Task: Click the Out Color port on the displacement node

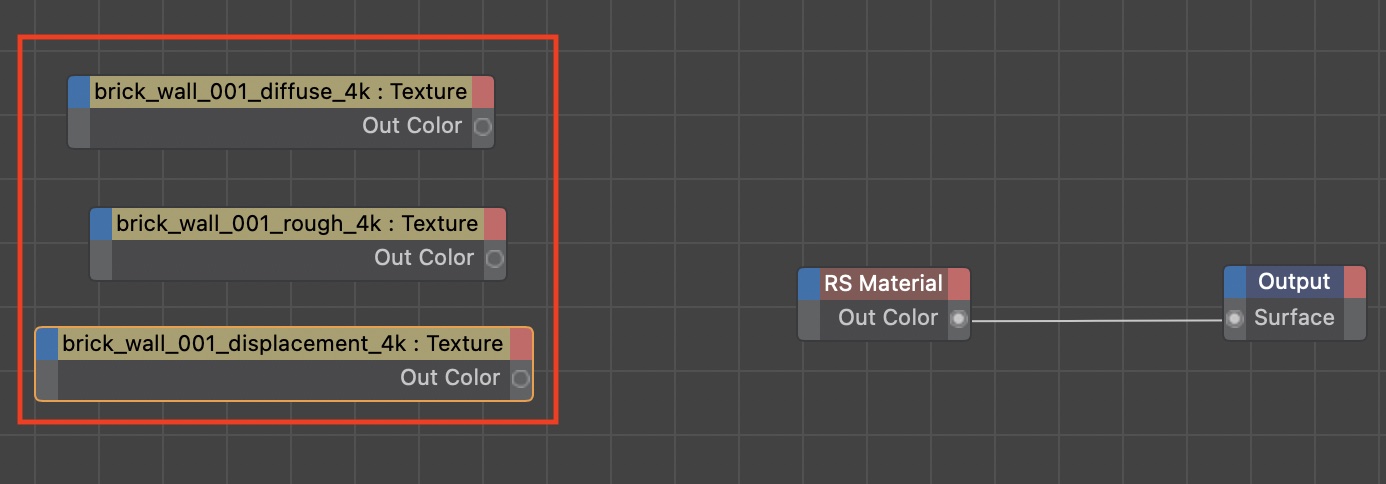Action: tap(520, 379)
